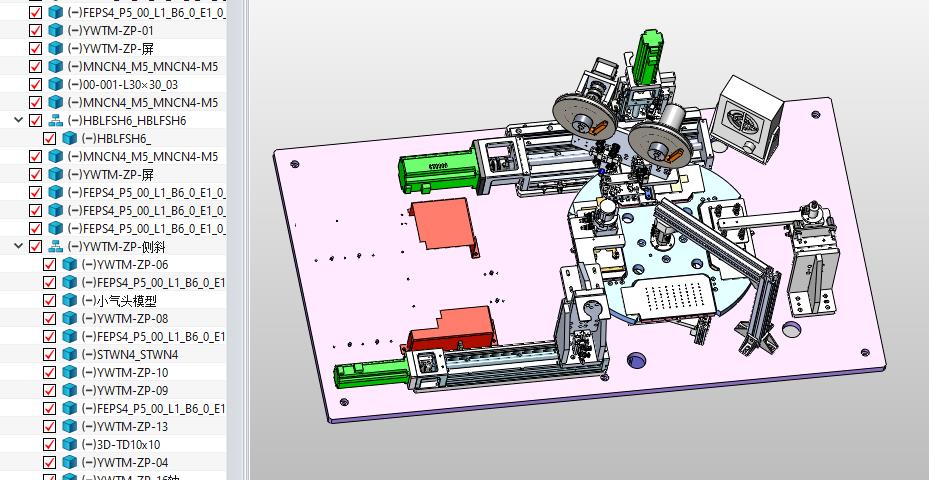The height and width of the screenshot is (480, 929).
Task: Select the 00-001-L30×30_03 component name
Action: click(123, 84)
